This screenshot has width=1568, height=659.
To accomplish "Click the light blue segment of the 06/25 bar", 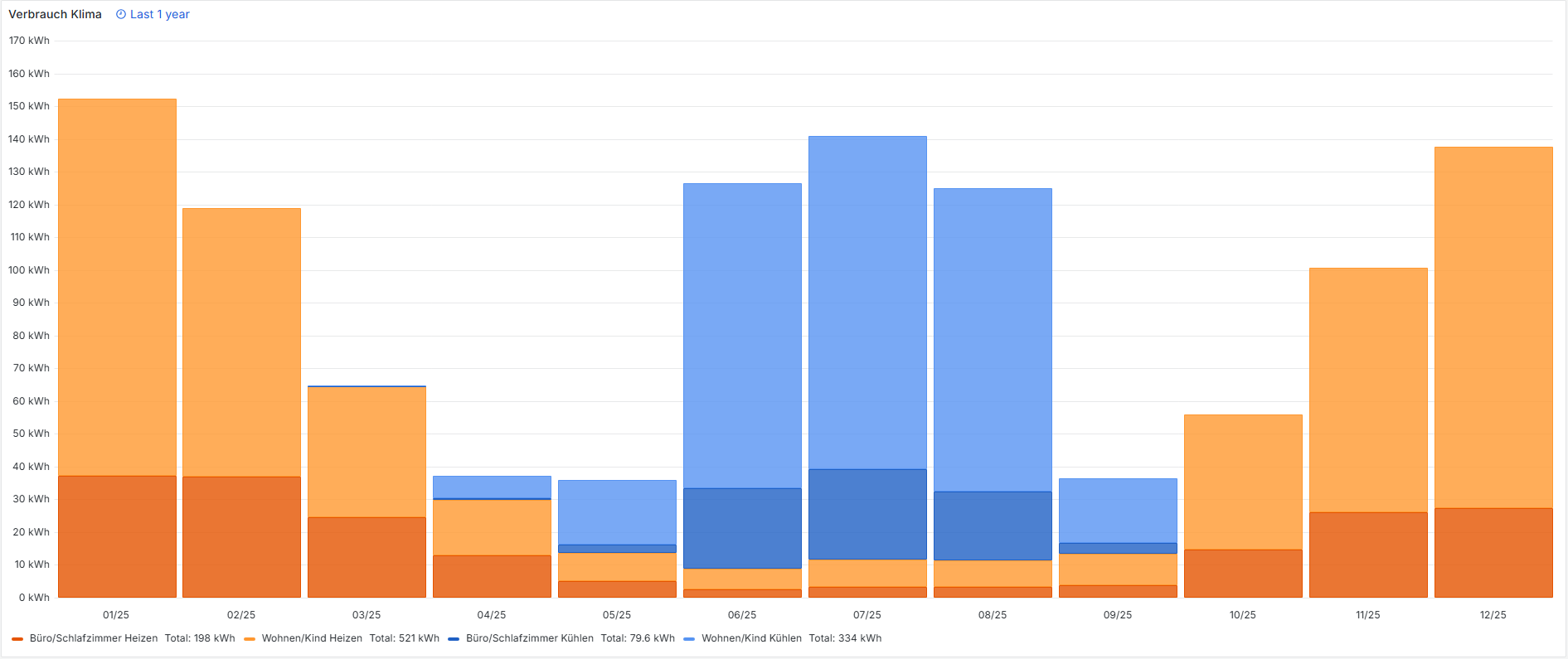I will (742, 336).
